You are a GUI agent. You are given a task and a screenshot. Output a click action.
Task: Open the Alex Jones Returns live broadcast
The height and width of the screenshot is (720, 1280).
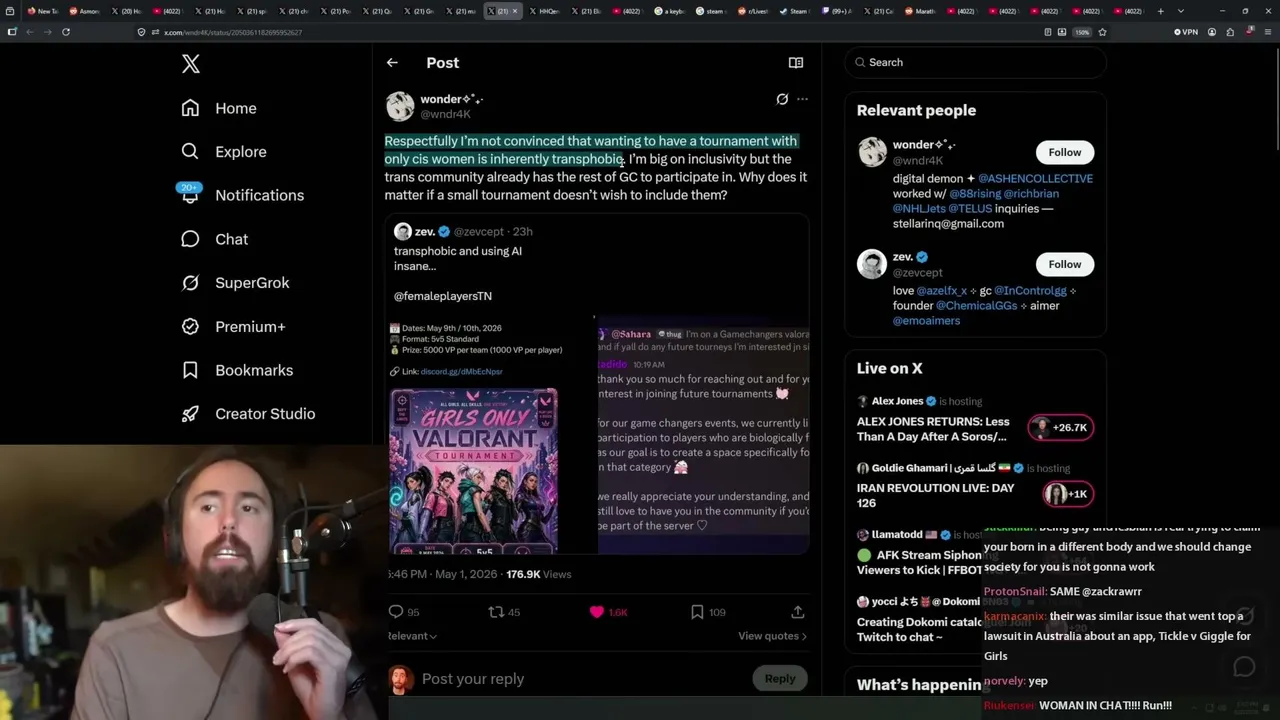934,429
